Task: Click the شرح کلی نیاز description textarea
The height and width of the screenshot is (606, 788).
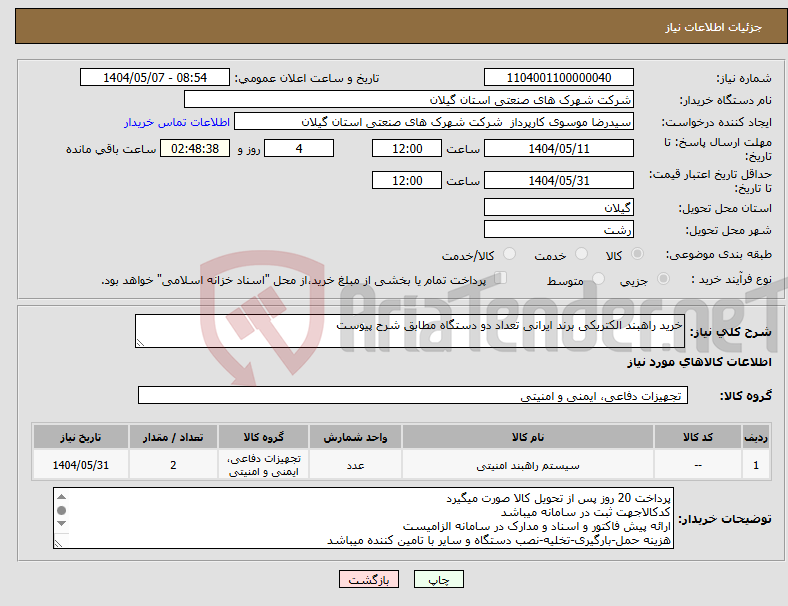Action: point(410,331)
